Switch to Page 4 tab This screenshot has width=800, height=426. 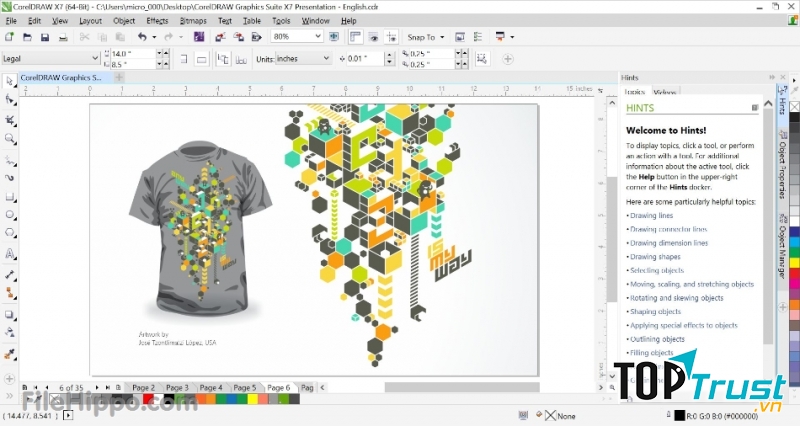(211, 388)
